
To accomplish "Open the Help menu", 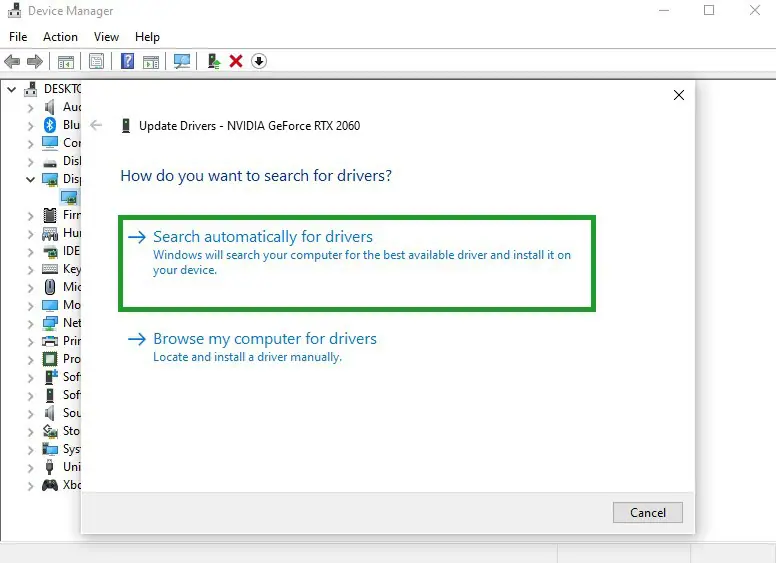I will [x=147, y=37].
